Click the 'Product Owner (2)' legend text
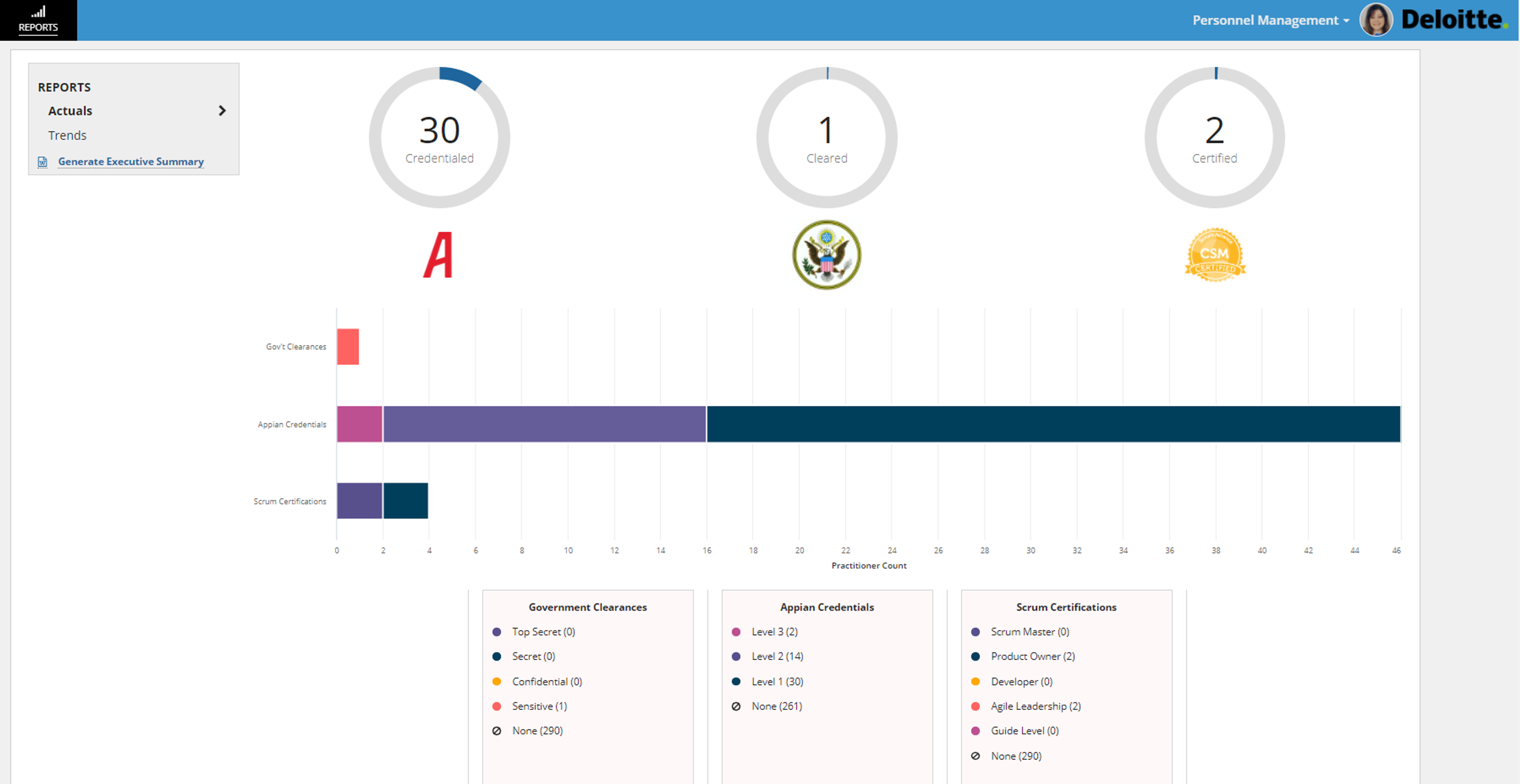The height and width of the screenshot is (784, 1520). point(1033,657)
